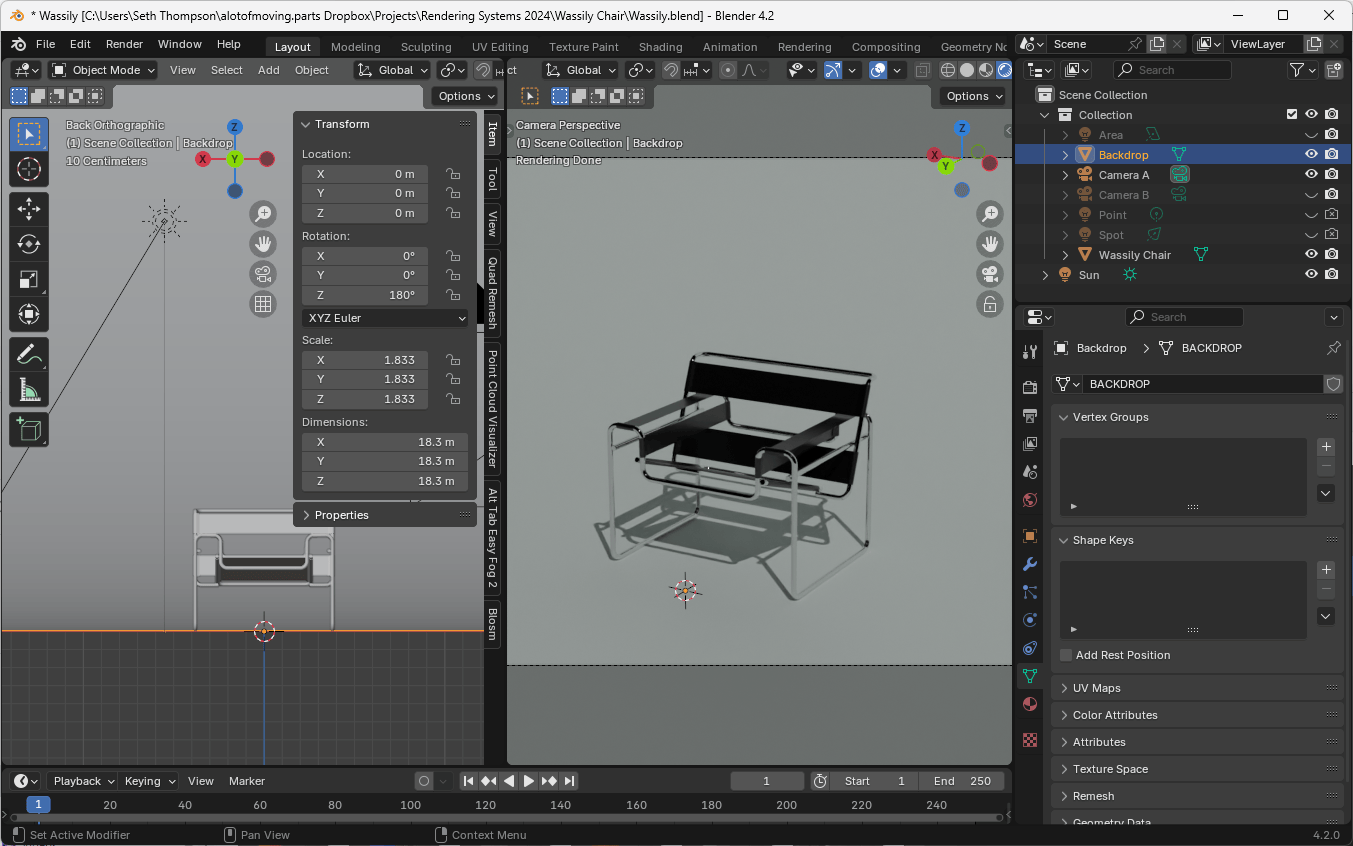Activate the Annotate pencil tool

point(29,354)
